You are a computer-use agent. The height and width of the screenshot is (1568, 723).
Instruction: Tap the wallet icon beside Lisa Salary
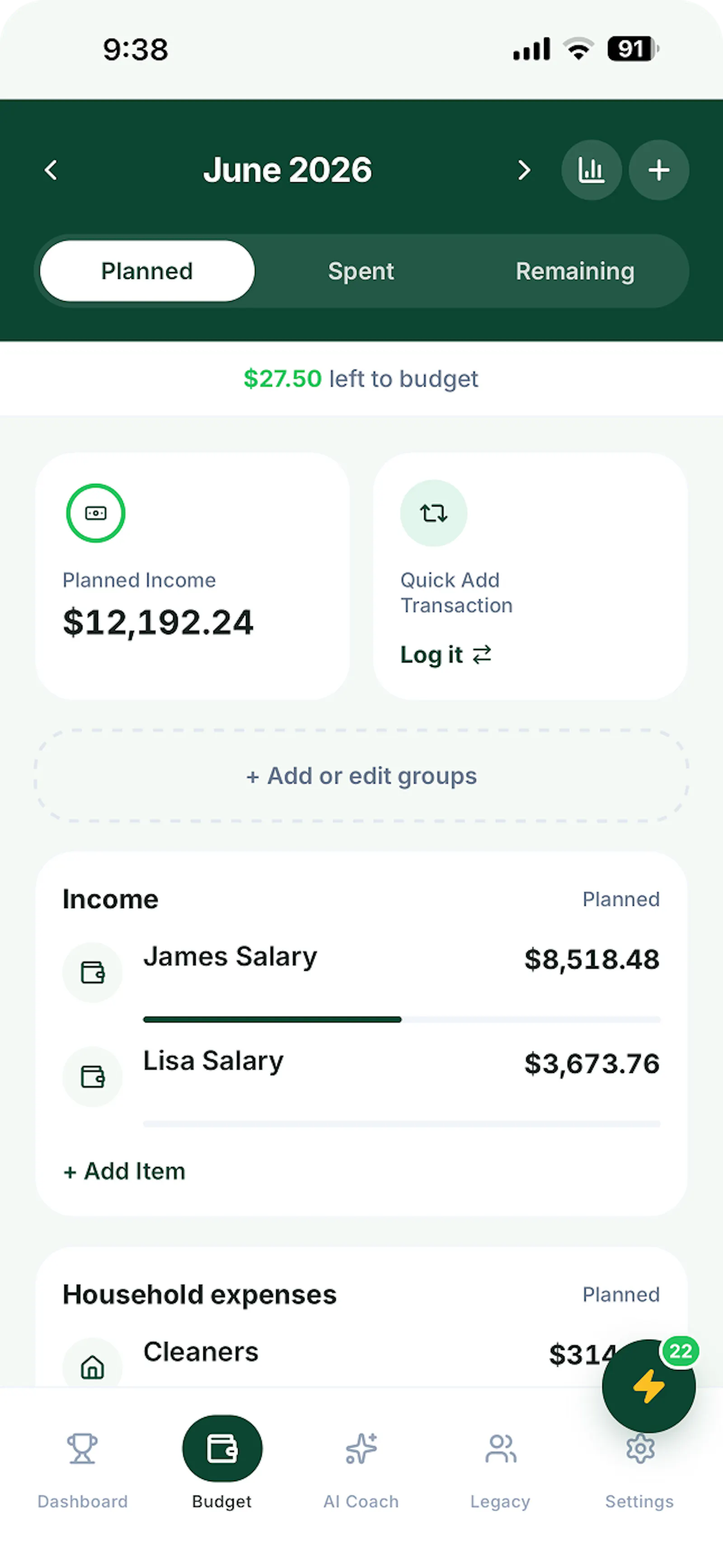click(x=93, y=1076)
